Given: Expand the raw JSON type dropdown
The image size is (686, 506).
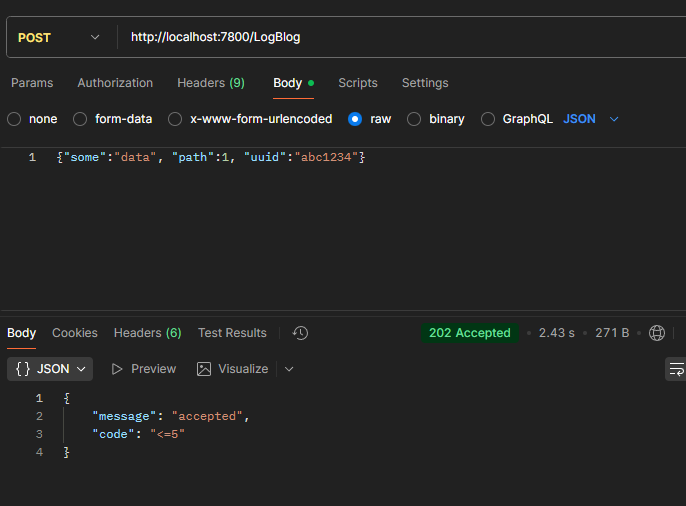Looking at the screenshot, I should click(591, 119).
